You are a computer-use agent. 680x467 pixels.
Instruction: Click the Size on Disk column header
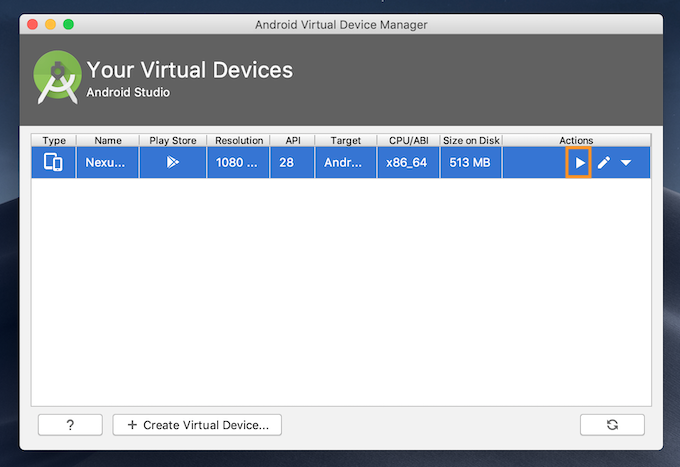(x=471, y=140)
